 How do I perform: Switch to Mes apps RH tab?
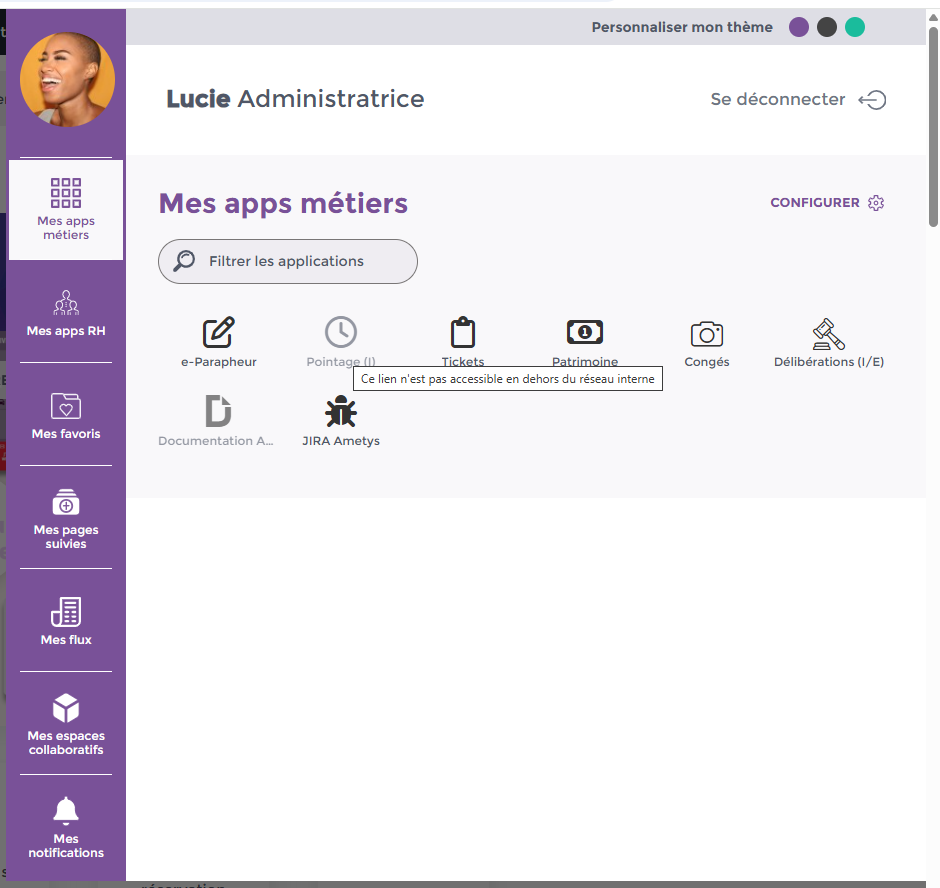pos(66,313)
